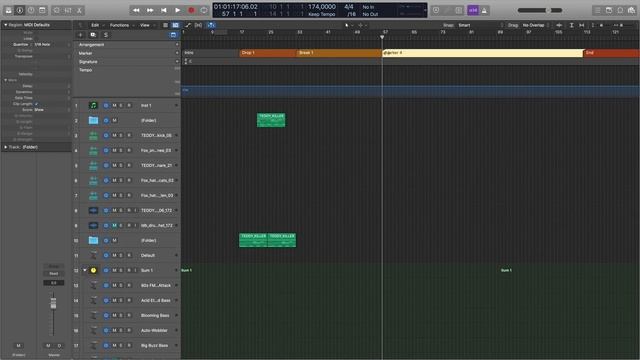Screen dimensions: 640x360
Task: Go to beginning of project
Action: 164,10
